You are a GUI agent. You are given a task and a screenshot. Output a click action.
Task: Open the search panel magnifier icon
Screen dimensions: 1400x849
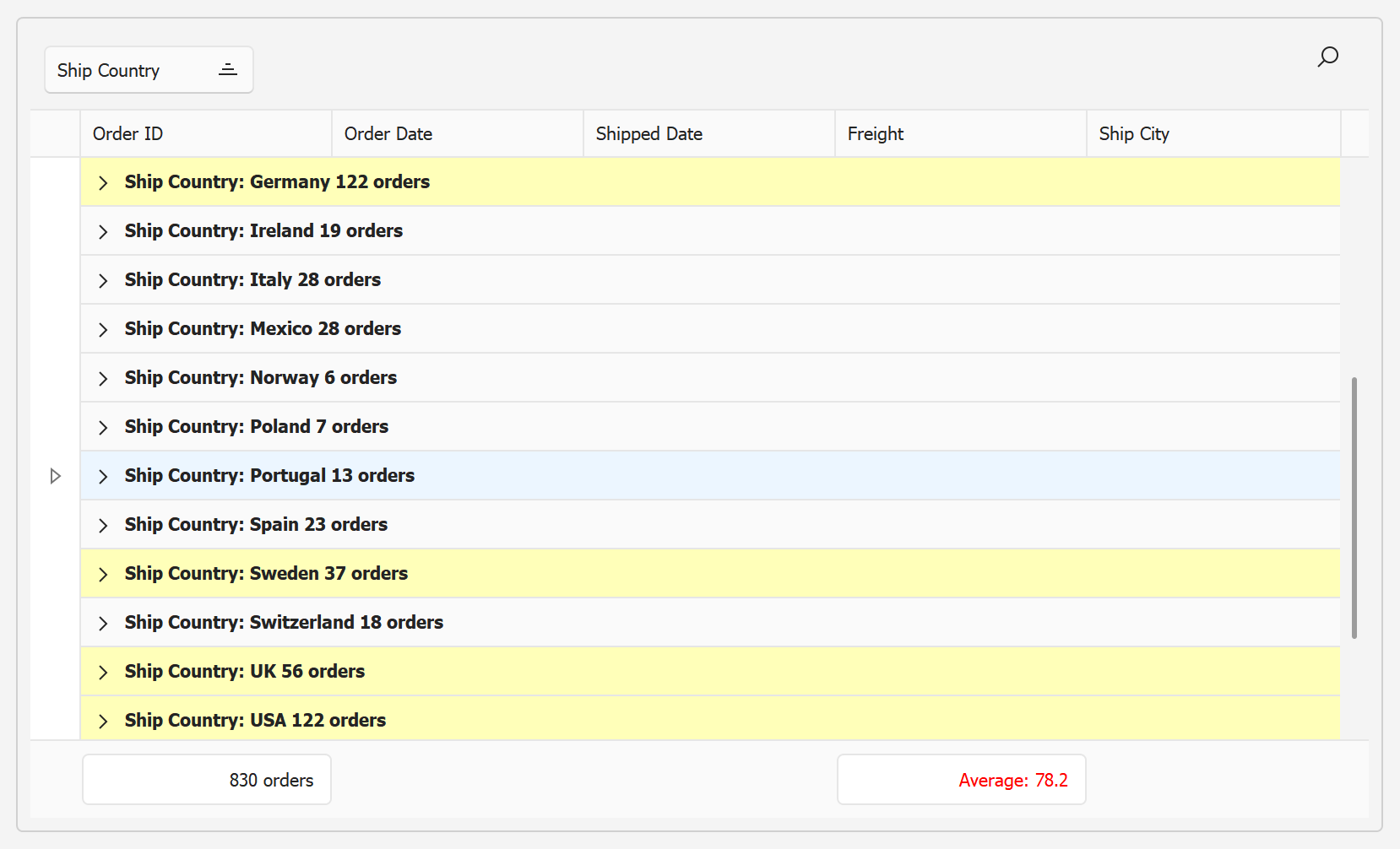click(x=1327, y=57)
